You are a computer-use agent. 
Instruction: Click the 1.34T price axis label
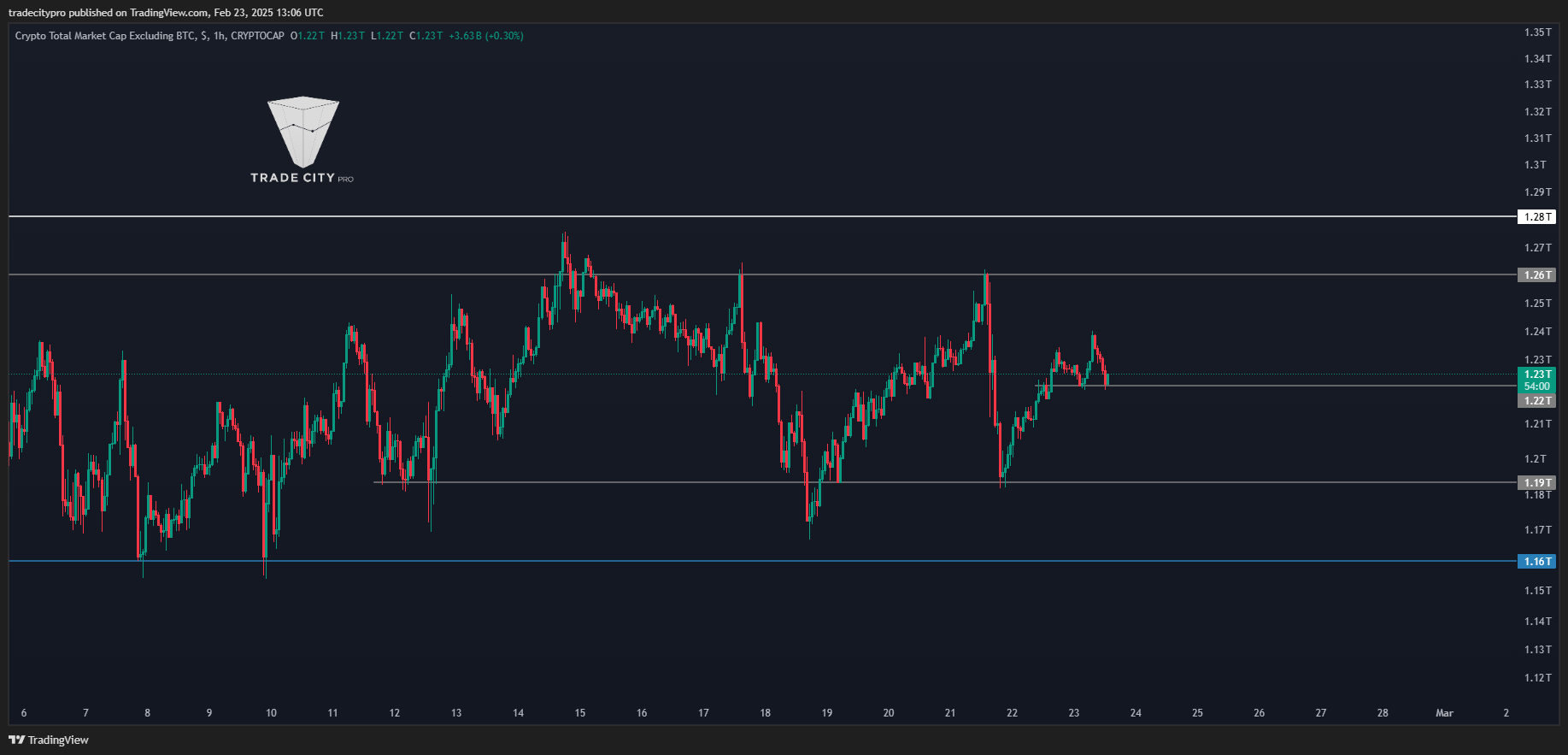(1538, 59)
